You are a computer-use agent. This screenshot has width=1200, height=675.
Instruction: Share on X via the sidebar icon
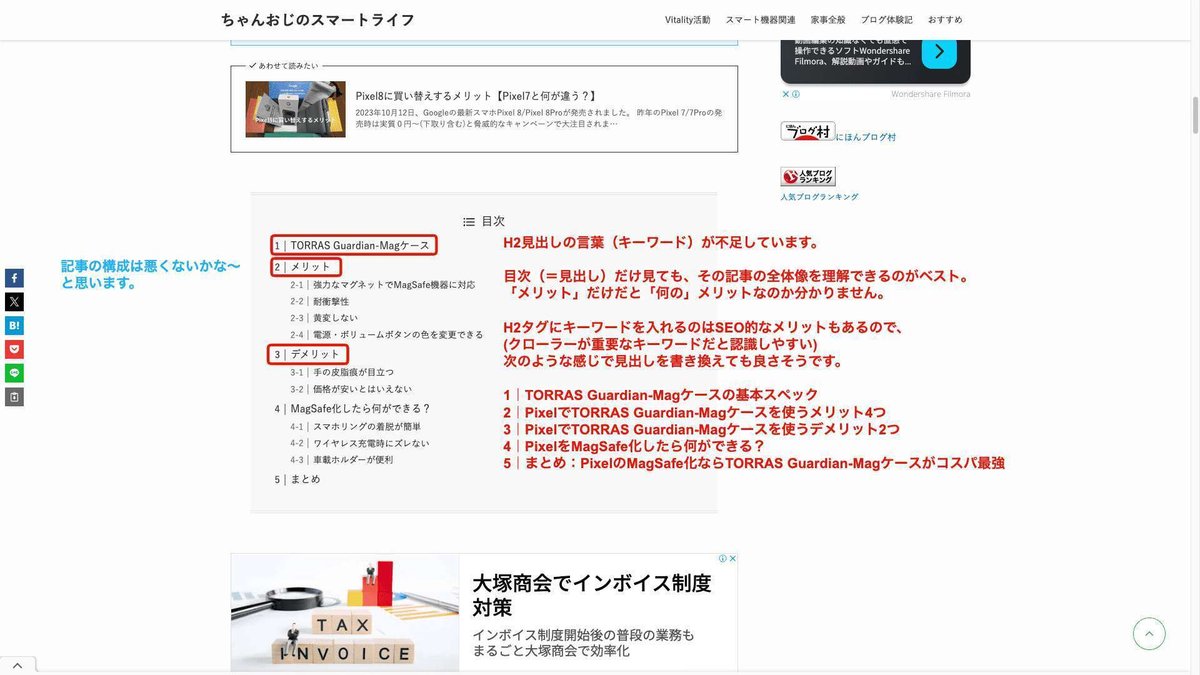[14, 301]
